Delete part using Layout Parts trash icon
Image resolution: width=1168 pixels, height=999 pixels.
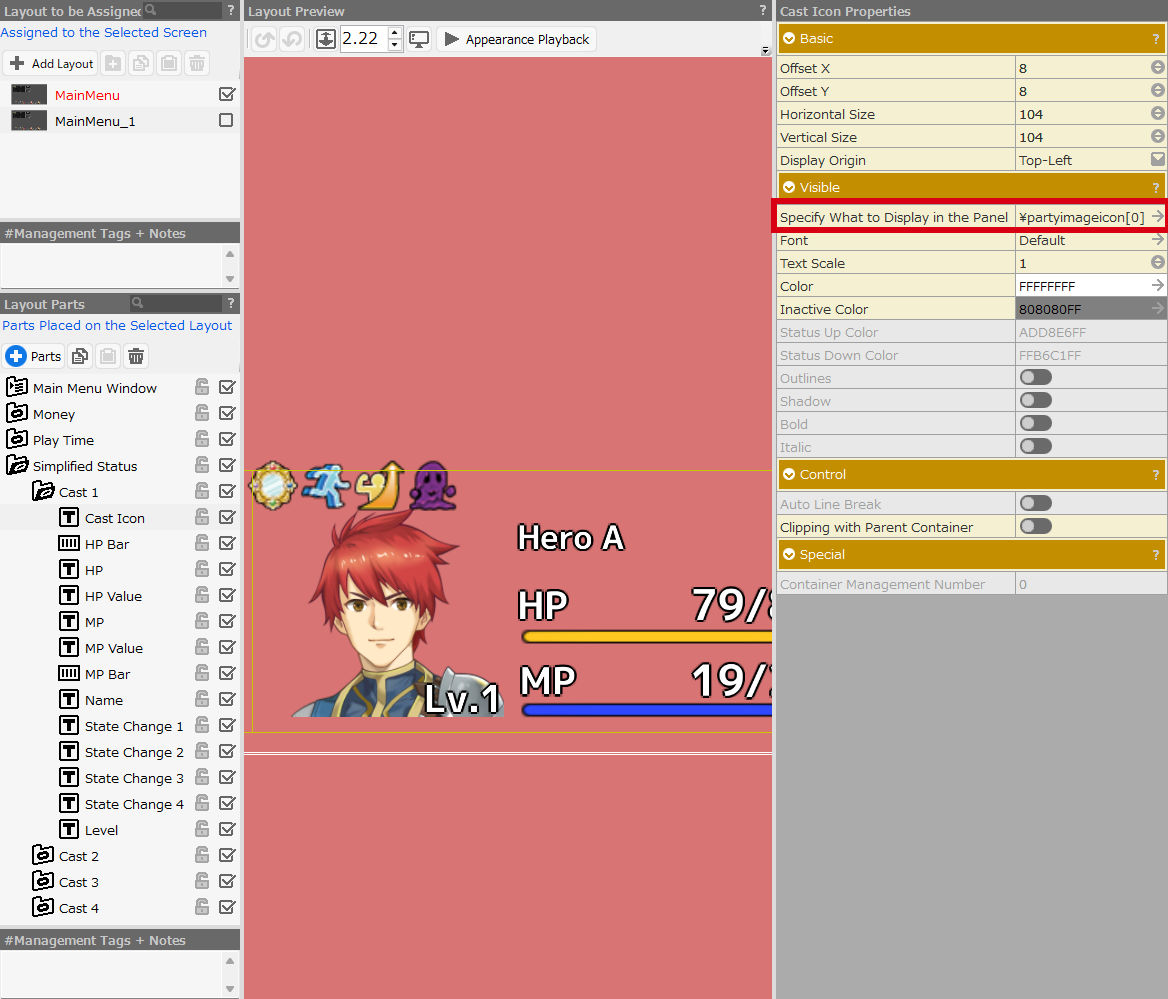(136, 356)
